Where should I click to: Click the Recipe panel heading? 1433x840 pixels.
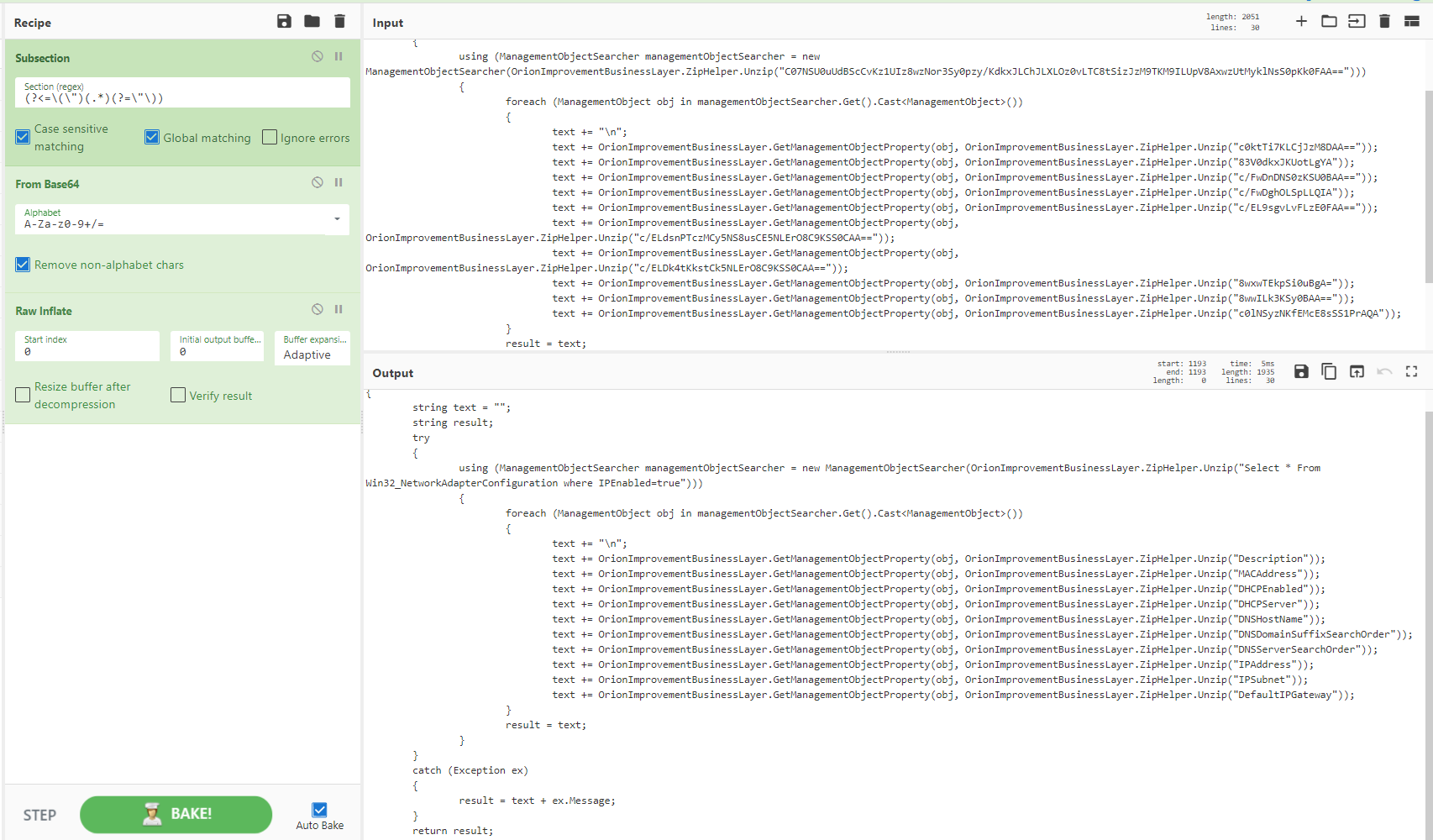[33, 23]
